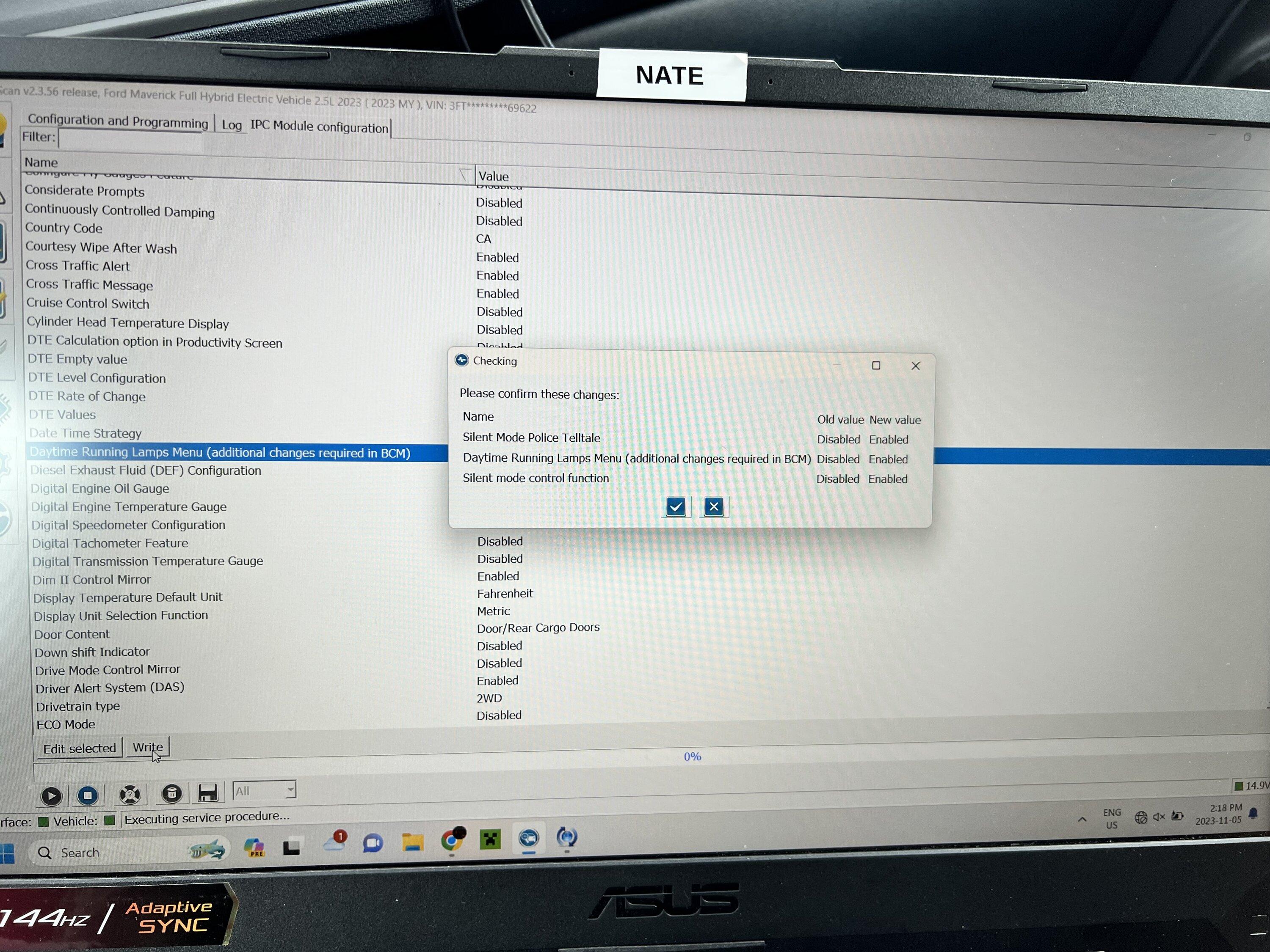Open Google Chrome from the taskbar
The image size is (1270, 952).
click(453, 840)
